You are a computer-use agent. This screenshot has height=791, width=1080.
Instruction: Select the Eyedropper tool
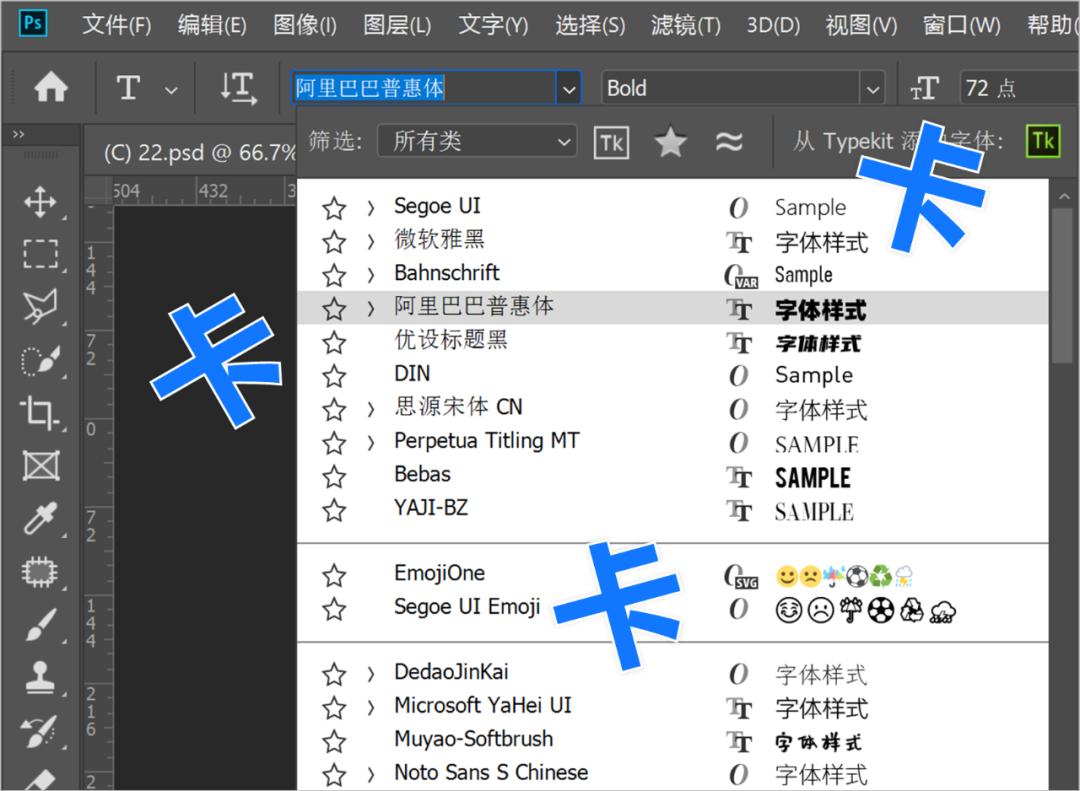[x=40, y=520]
